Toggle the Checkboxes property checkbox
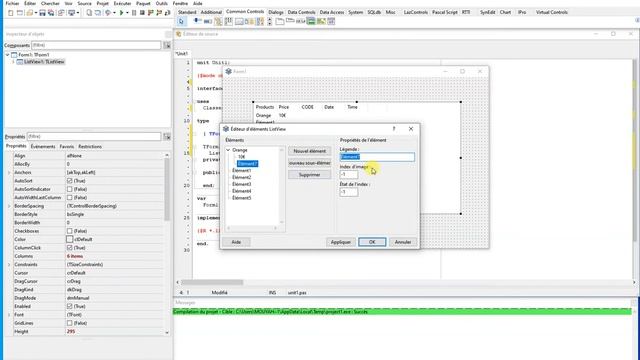This screenshot has width=640, height=360. (69, 231)
